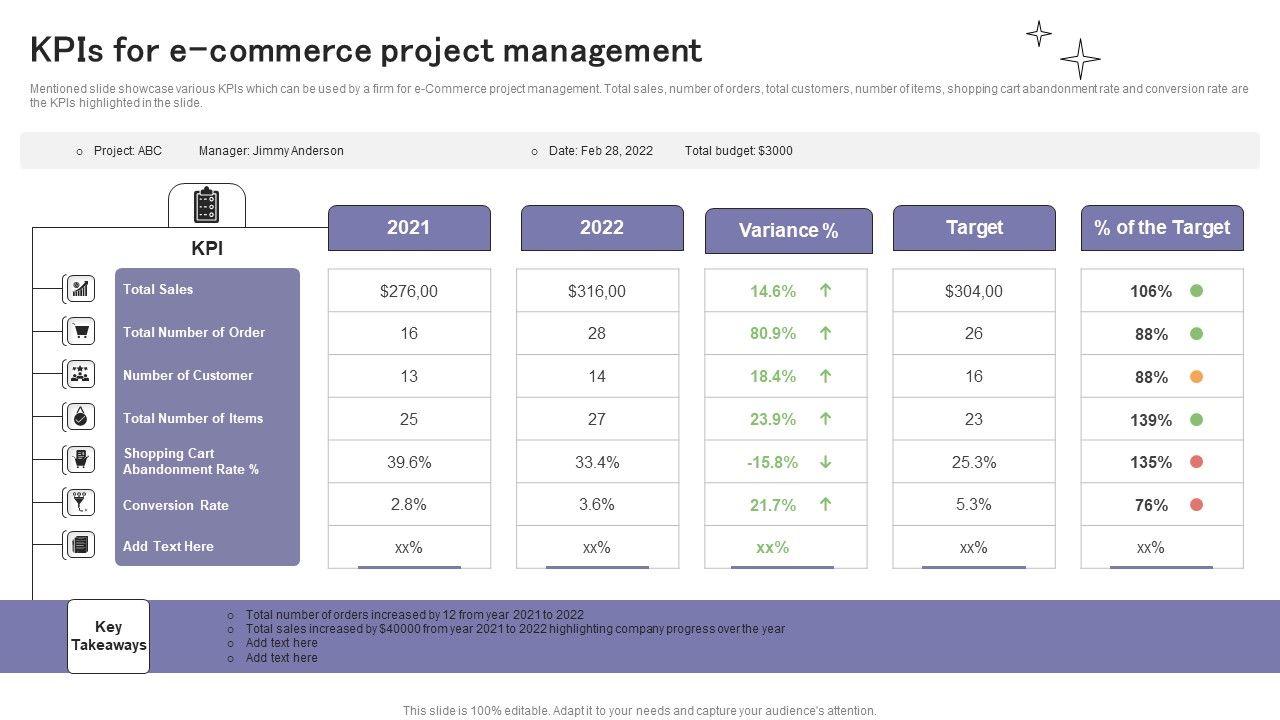This screenshot has width=1280, height=720.
Task: Select the 2022 column header
Action: click(x=602, y=228)
